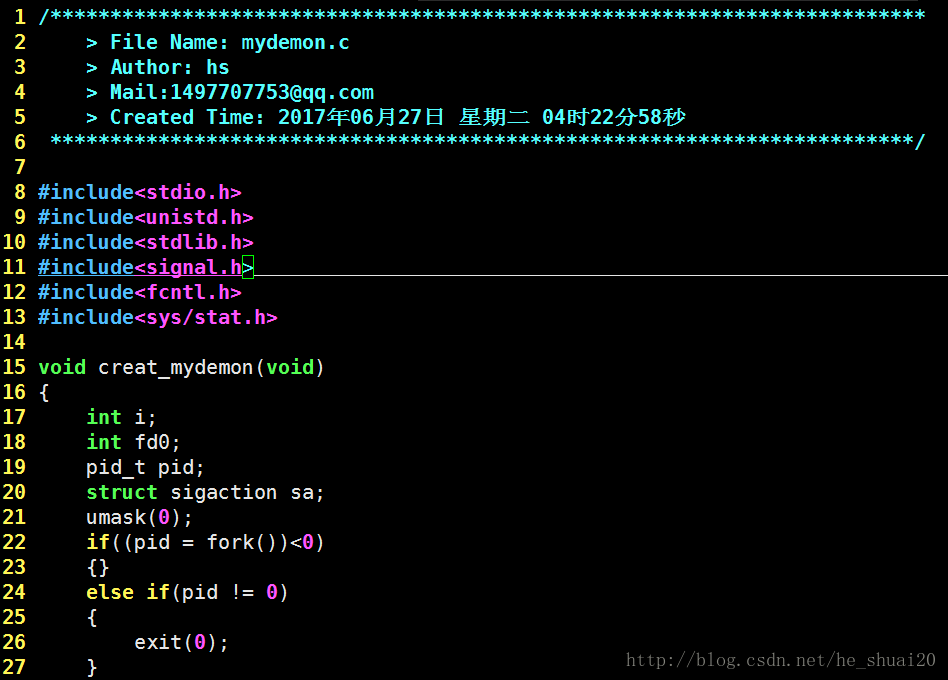
Task: Click the creat_mydemon function name
Action: (176, 367)
